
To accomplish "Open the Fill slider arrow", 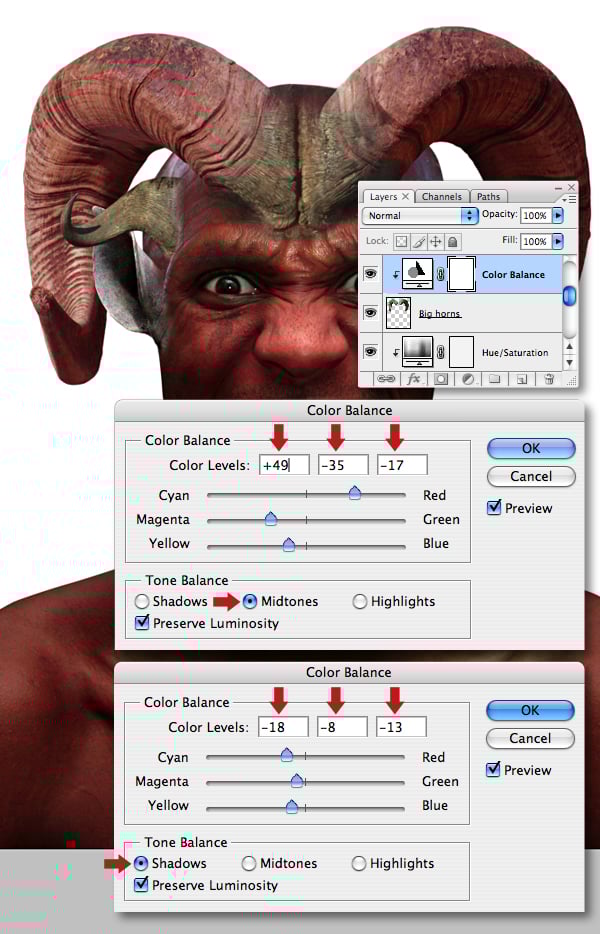I will pyautogui.click(x=558, y=241).
